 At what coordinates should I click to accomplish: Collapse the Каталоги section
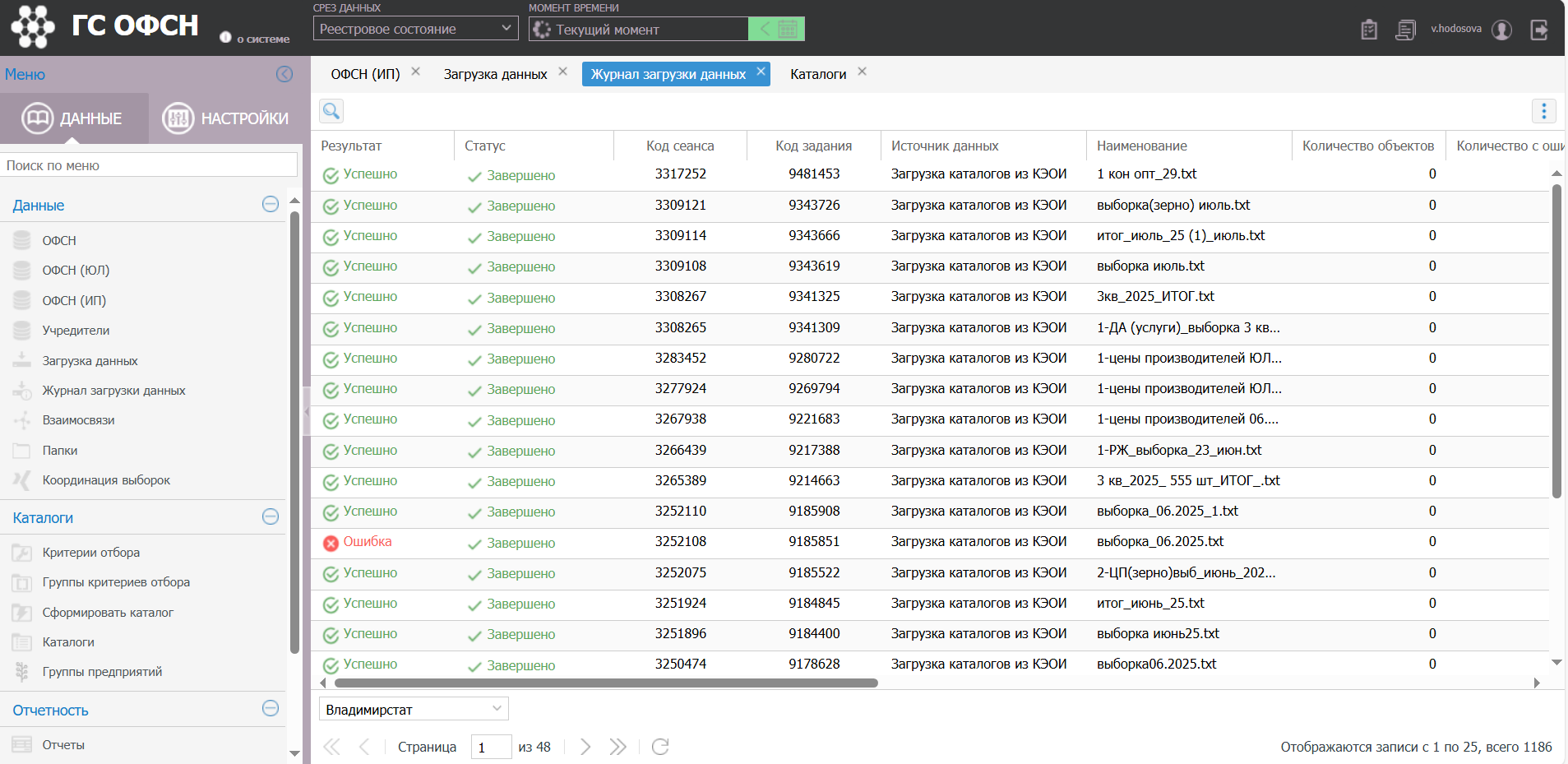click(x=271, y=516)
